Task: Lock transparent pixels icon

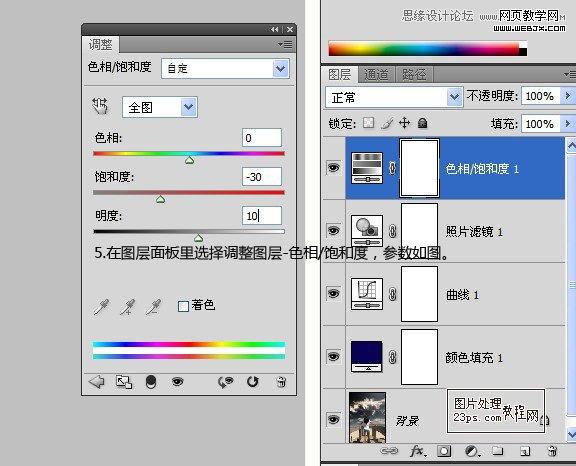Action: click(x=368, y=123)
